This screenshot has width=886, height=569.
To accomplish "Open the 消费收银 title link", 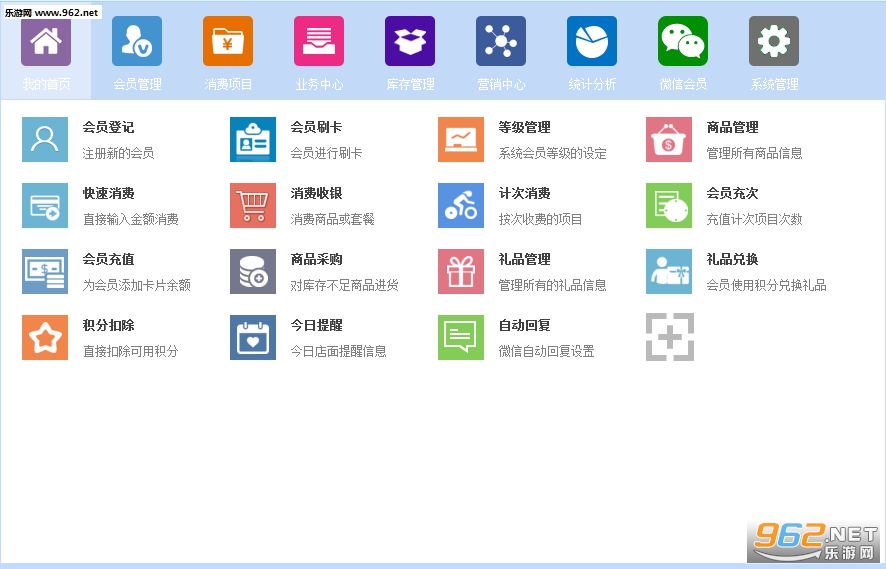I will pyautogui.click(x=316, y=193).
